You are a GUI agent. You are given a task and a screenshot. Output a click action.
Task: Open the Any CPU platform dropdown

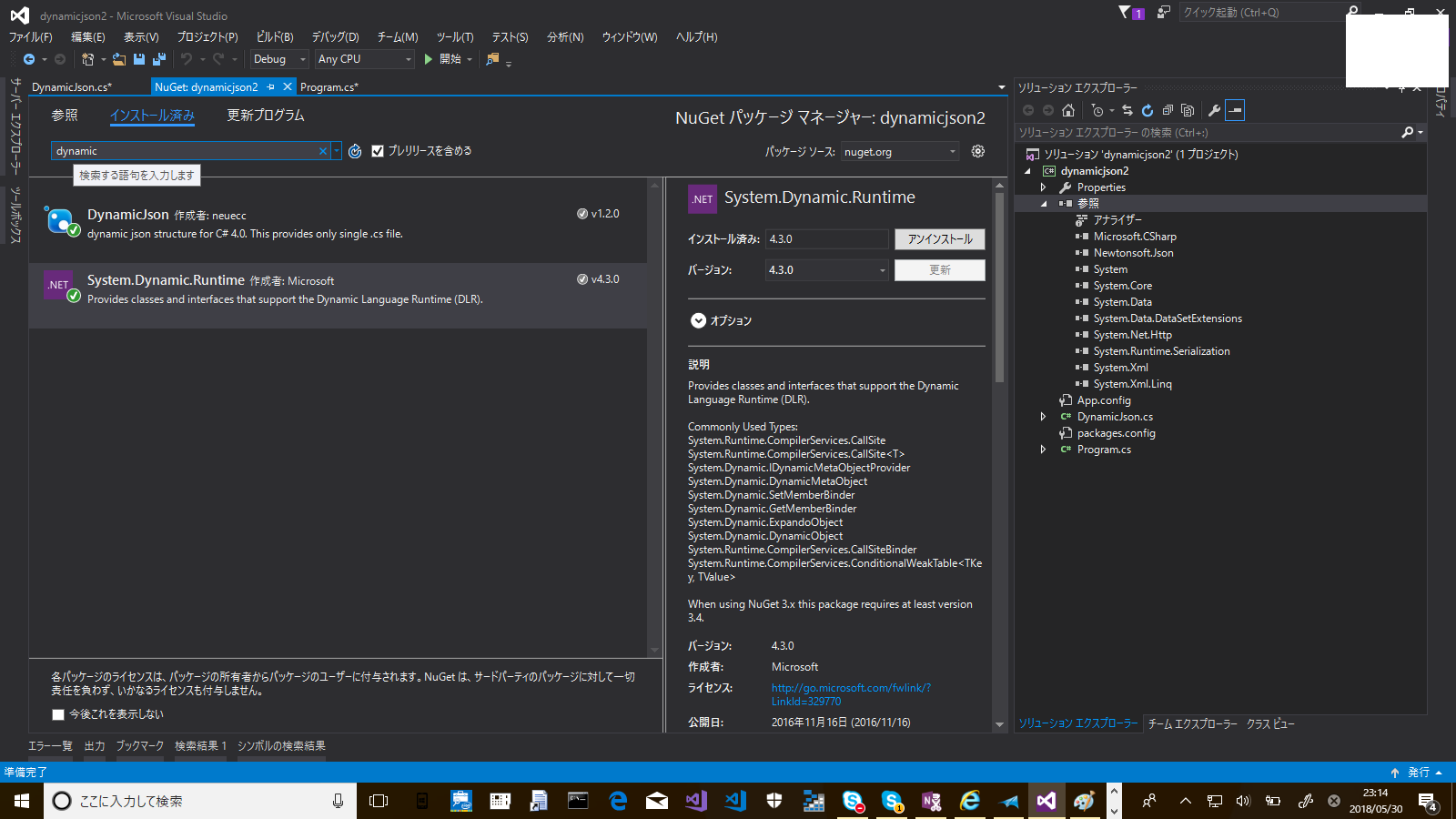pos(365,59)
